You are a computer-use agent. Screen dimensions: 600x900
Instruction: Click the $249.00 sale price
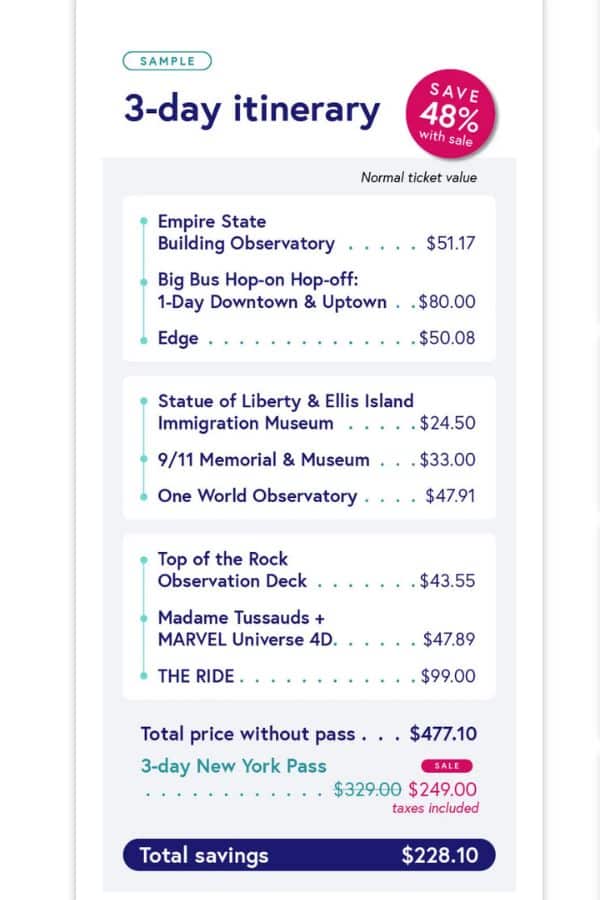click(442, 789)
